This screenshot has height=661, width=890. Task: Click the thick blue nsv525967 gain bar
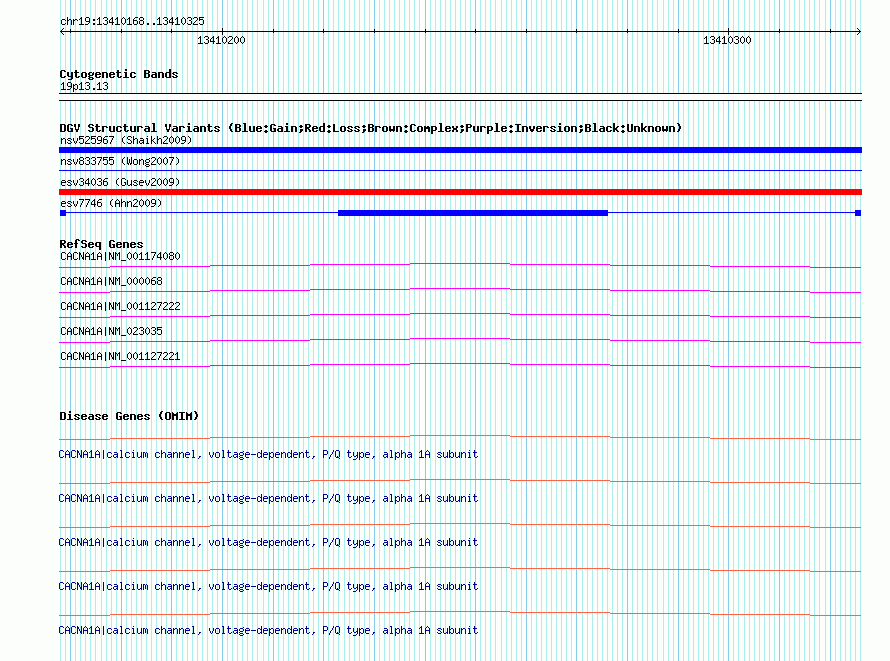[x=460, y=150]
